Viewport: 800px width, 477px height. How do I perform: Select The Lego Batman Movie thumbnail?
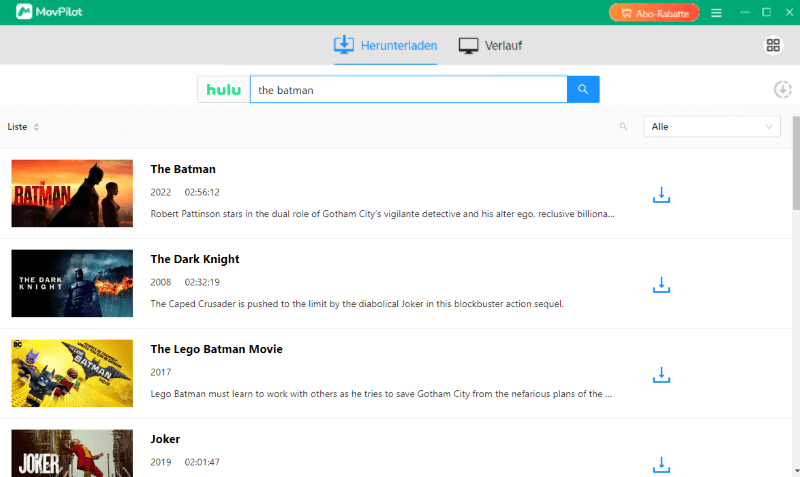coord(72,373)
